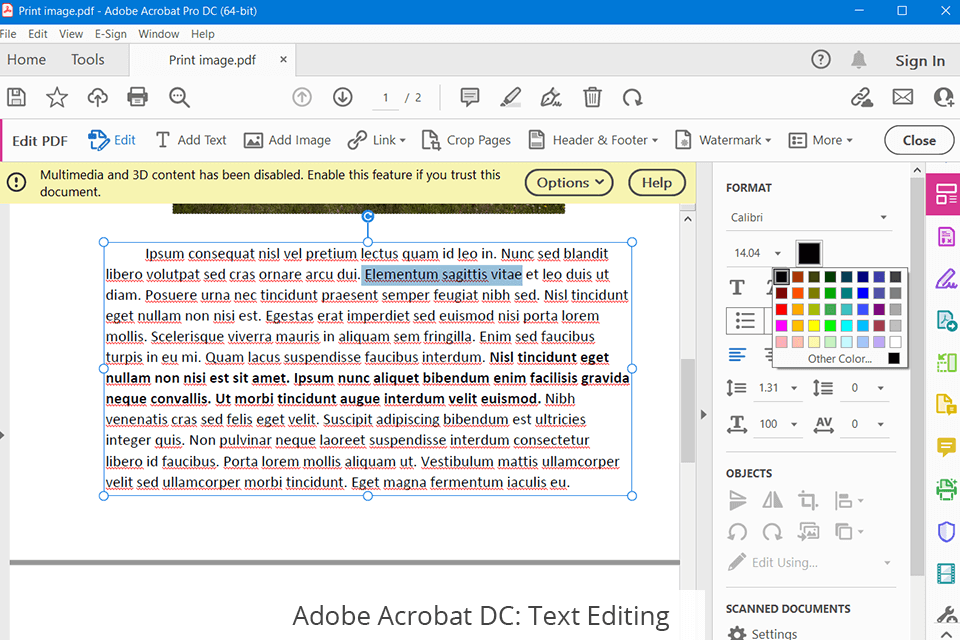This screenshot has width=960, height=640.
Task: Open the font name Calibri dropdown
Action: (x=808, y=217)
